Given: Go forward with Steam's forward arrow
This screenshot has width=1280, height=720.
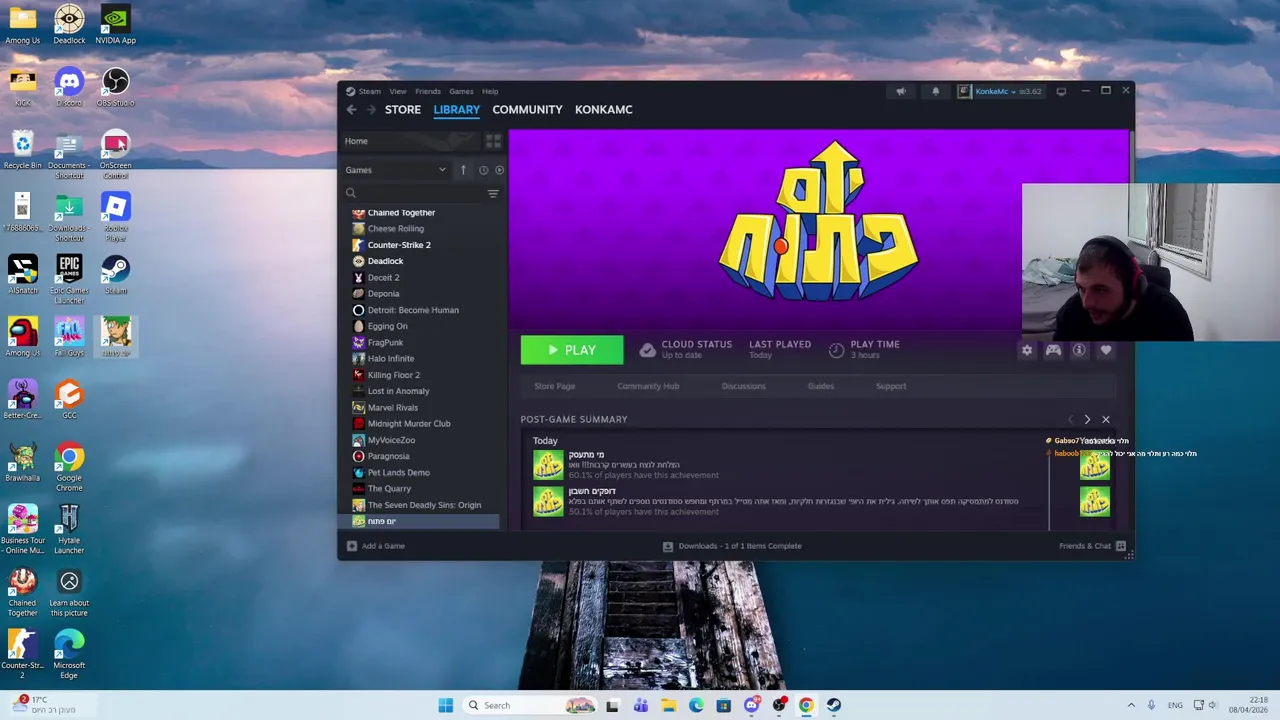Looking at the screenshot, I should [371, 110].
